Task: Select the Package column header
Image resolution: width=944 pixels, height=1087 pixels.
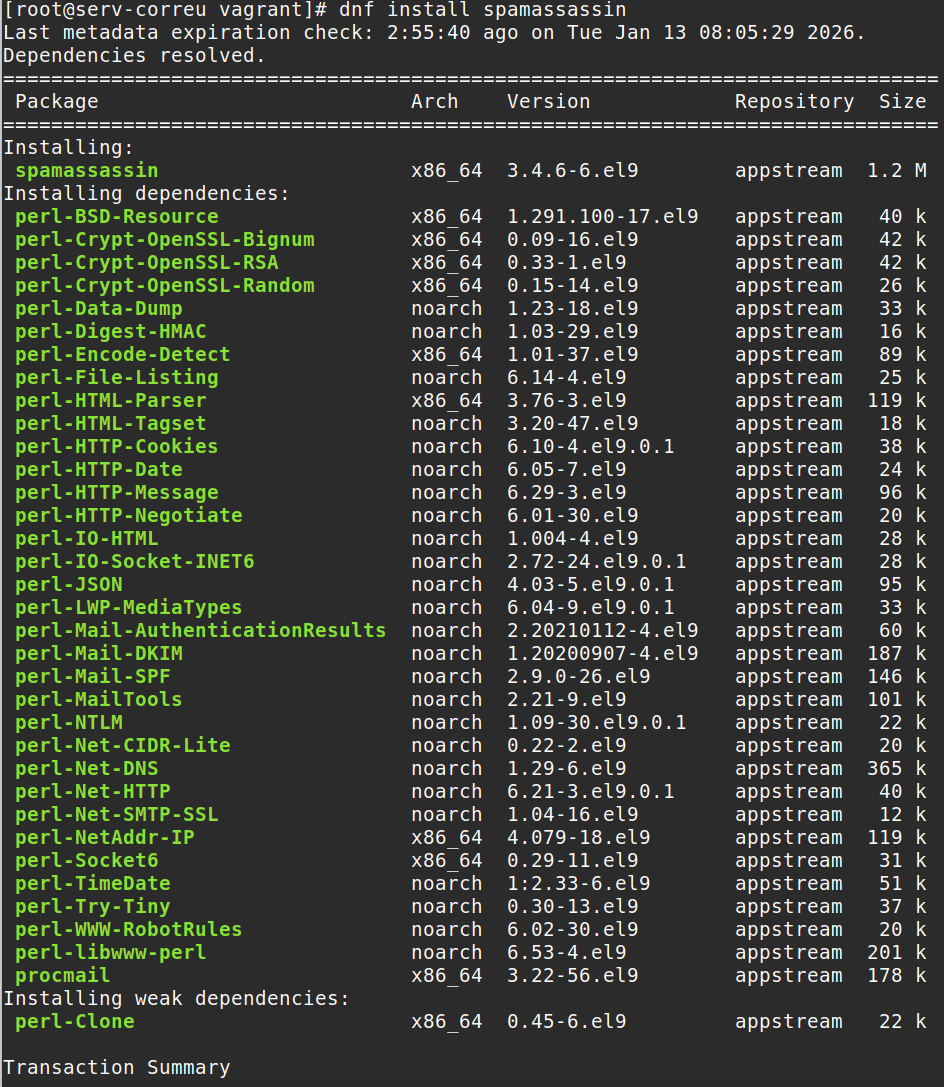Action: pyautogui.click(x=56, y=101)
